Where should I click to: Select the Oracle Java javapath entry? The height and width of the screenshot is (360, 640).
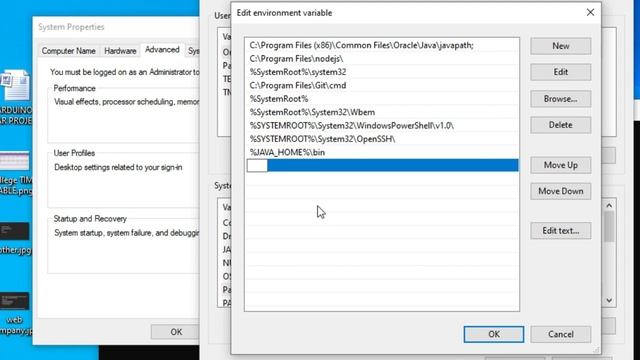tap(382, 45)
